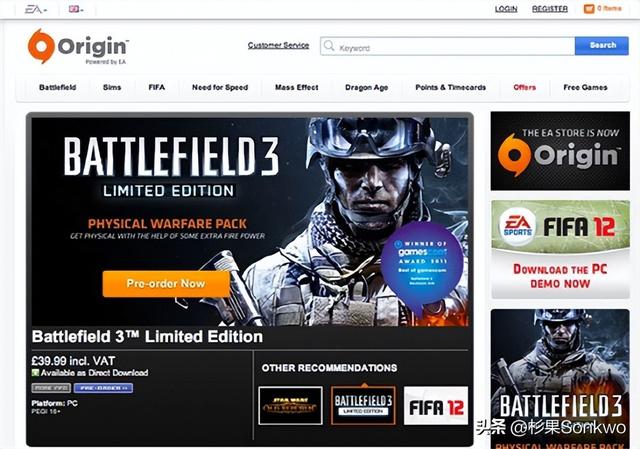Open the Free Games menu item

pyautogui.click(x=585, y=87)
